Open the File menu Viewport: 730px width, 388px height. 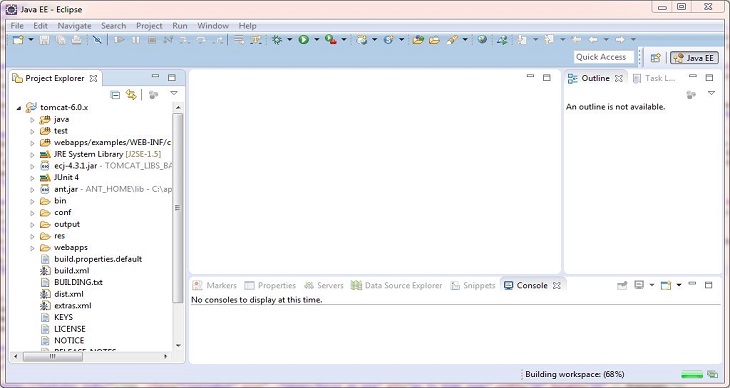coord(17,26)
